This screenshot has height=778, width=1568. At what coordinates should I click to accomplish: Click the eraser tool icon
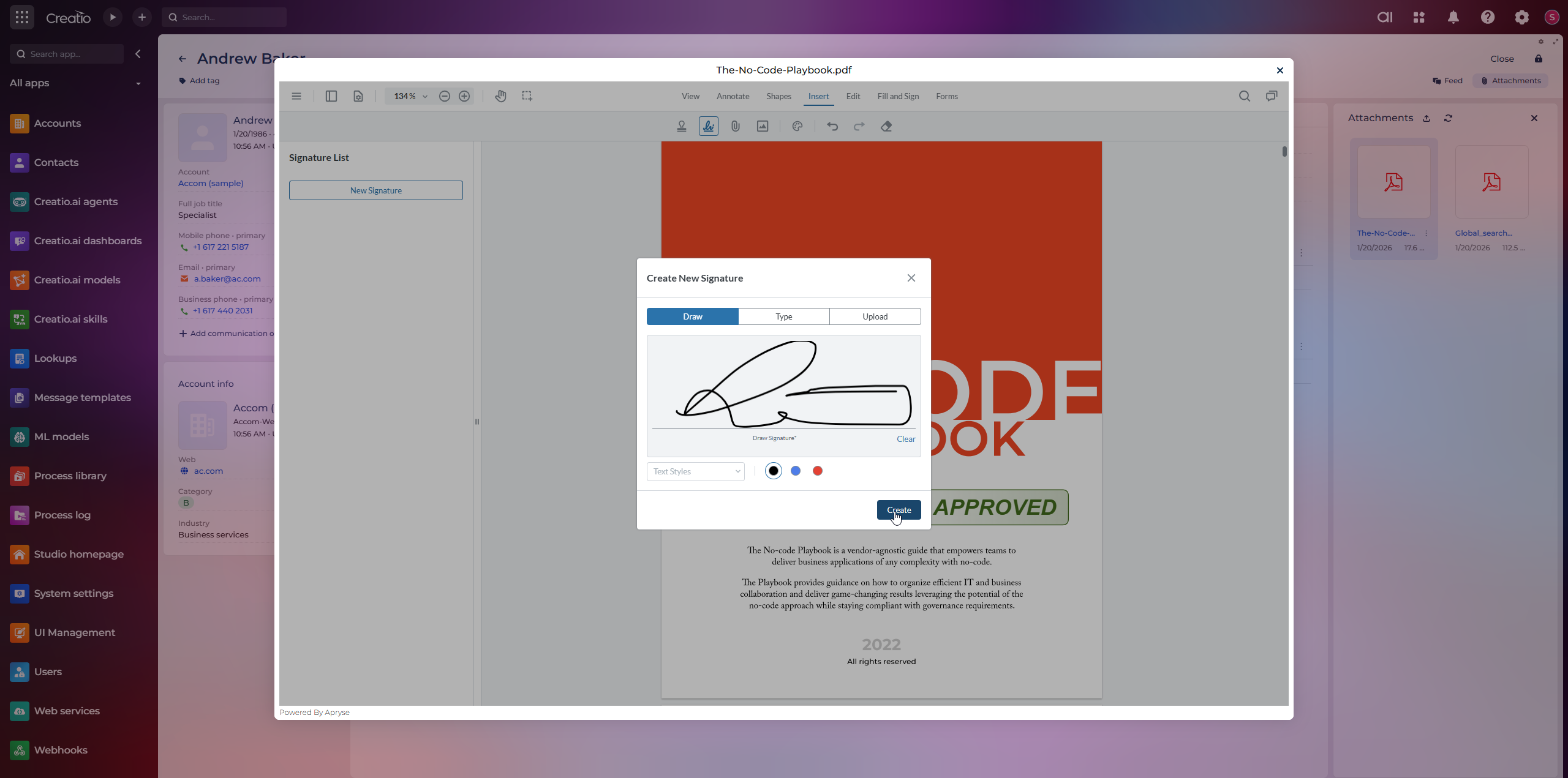click(x=886, y=126)
